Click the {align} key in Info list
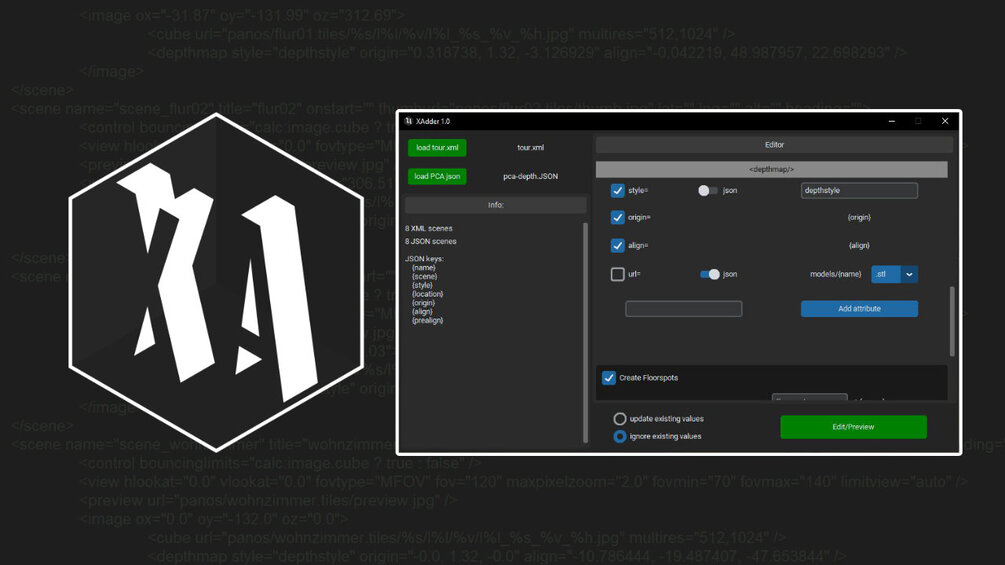This screenshot has width=1005, height=565. tap(422, 312)
